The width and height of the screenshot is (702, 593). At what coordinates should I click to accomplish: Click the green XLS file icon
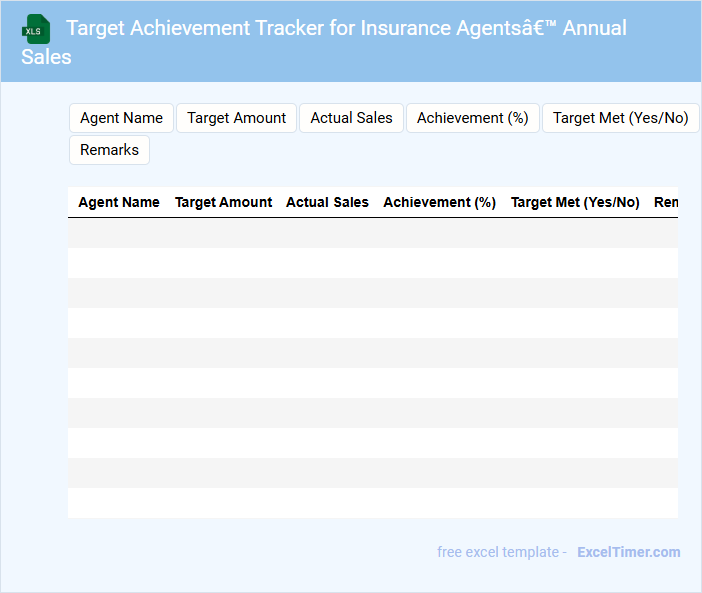[x=36, y=29]
